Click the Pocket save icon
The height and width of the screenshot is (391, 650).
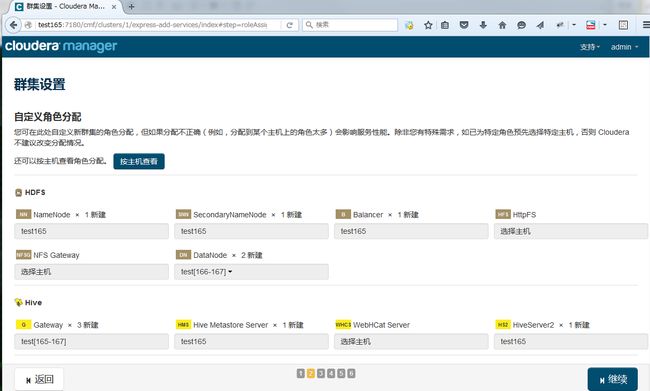[464, 25]
